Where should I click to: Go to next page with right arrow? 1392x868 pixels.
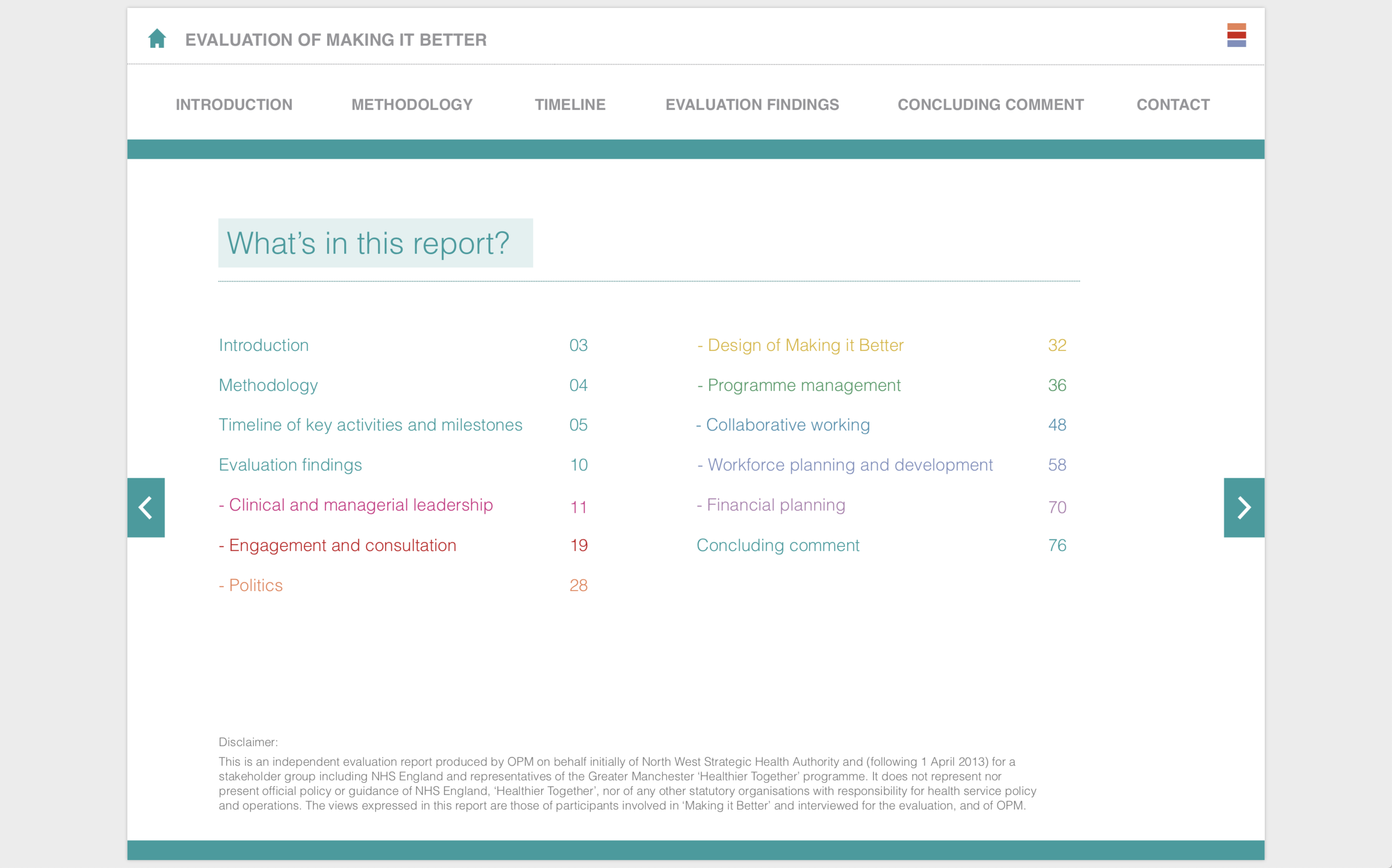click(1243, 507)
